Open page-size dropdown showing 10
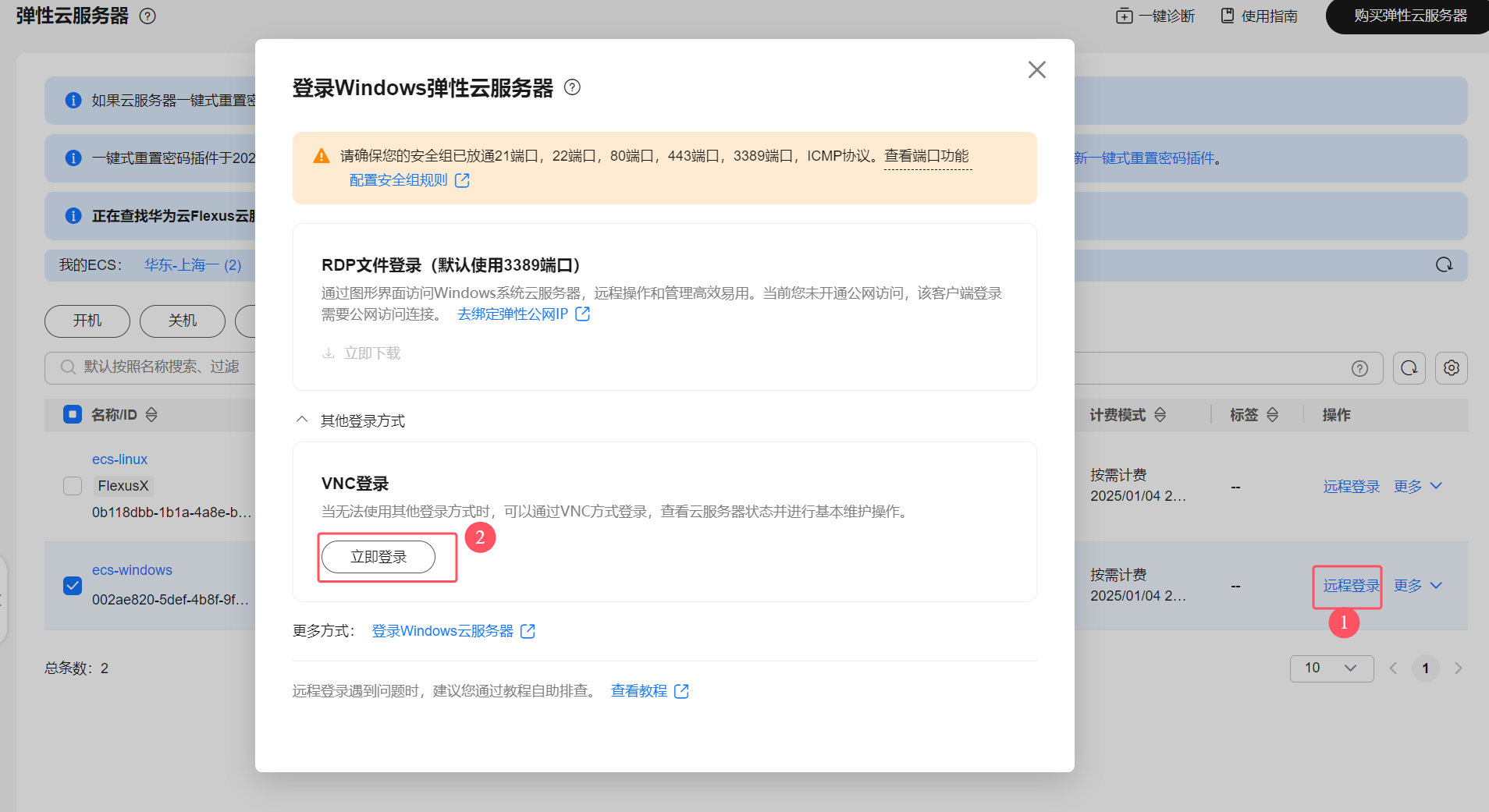Screen dimensions: 1489x812 1331,668
